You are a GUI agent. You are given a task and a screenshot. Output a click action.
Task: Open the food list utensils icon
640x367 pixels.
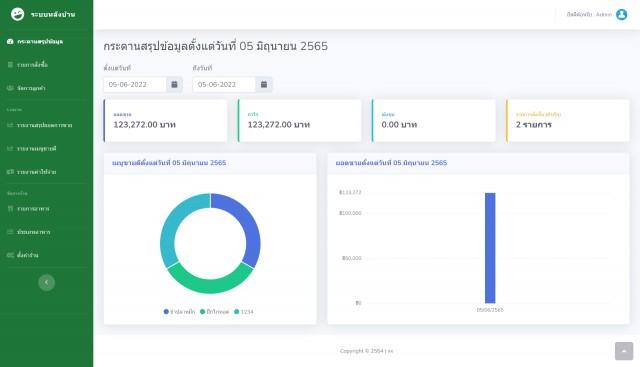coord(10,209)
